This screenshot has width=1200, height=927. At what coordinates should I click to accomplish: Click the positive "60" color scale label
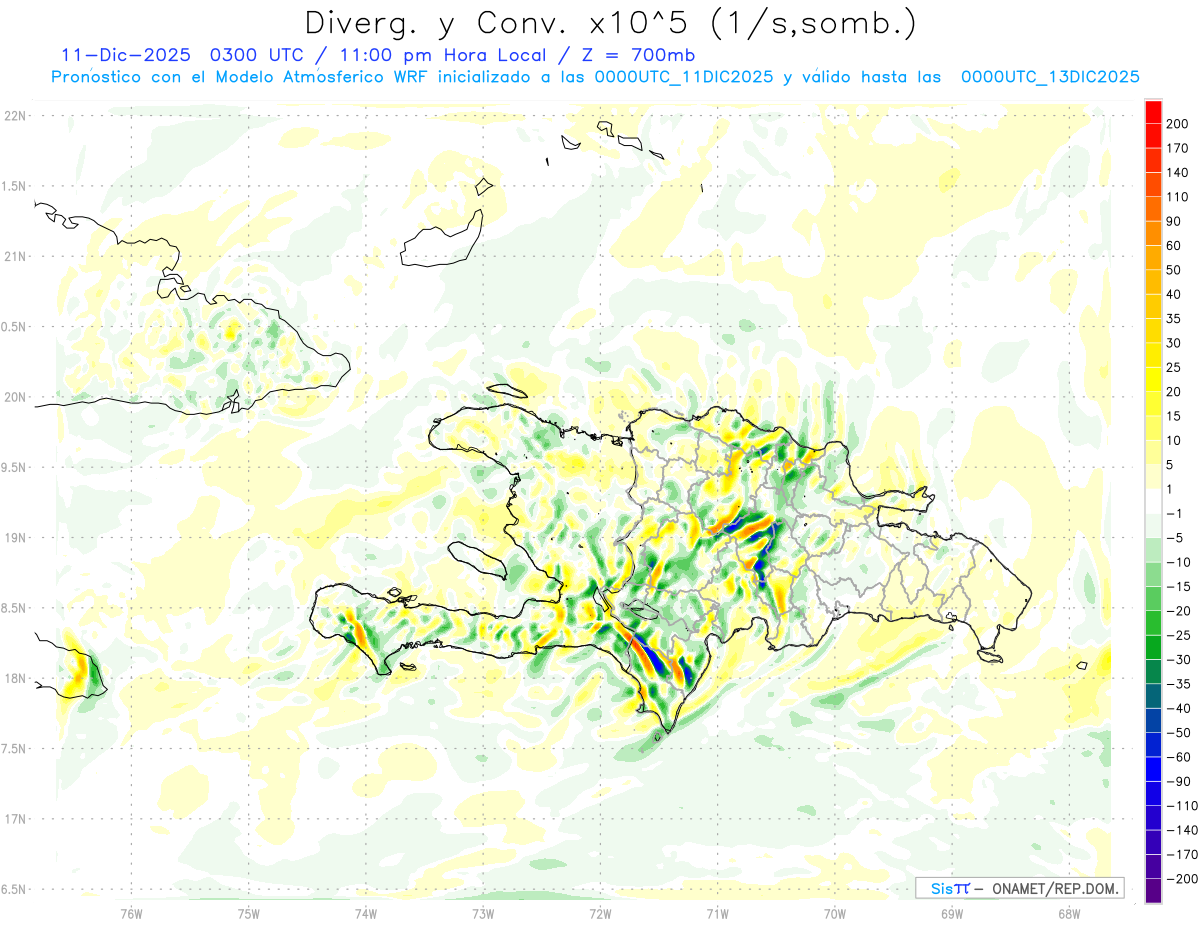point(1174,245)
